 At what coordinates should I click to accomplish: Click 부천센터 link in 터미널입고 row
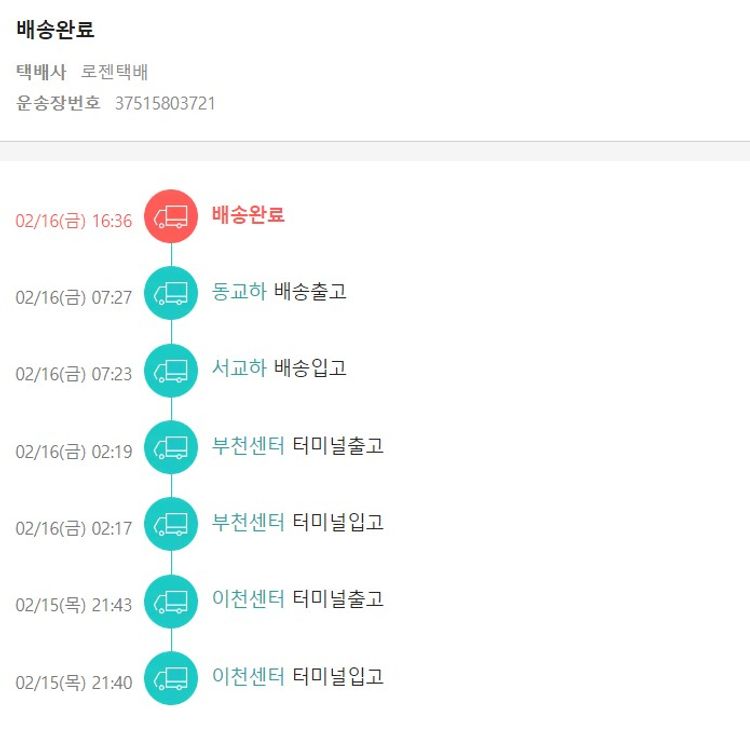tap(248, 523)
